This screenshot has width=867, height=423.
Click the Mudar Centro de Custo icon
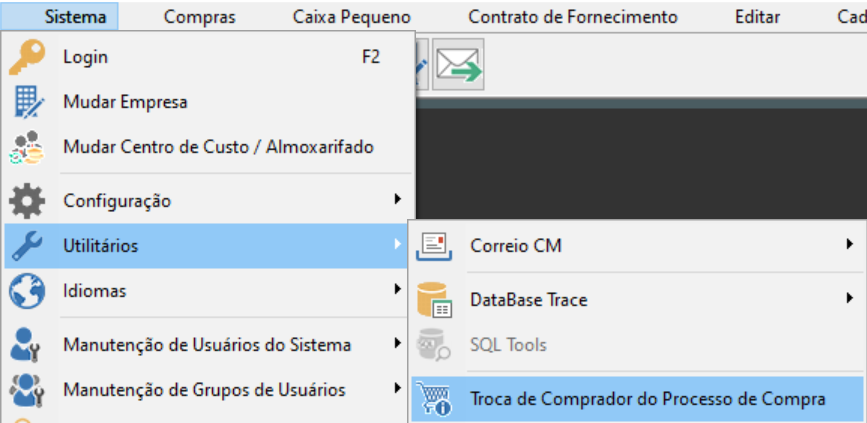tap(27, 147)
